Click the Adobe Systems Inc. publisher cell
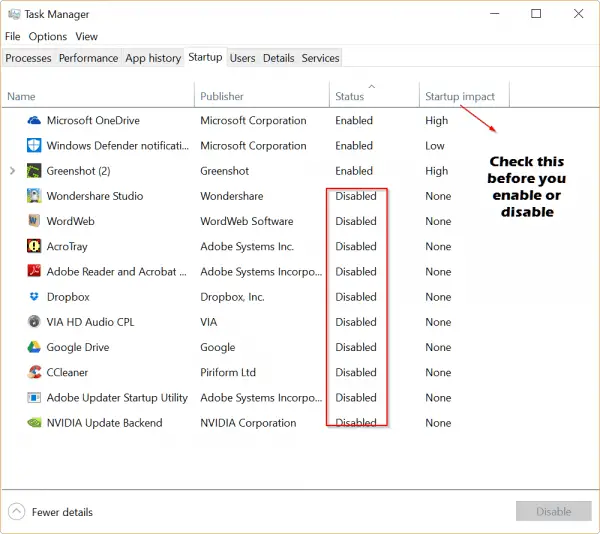The width and height of the screenshot is (600, 534). [x=247, y=247]
